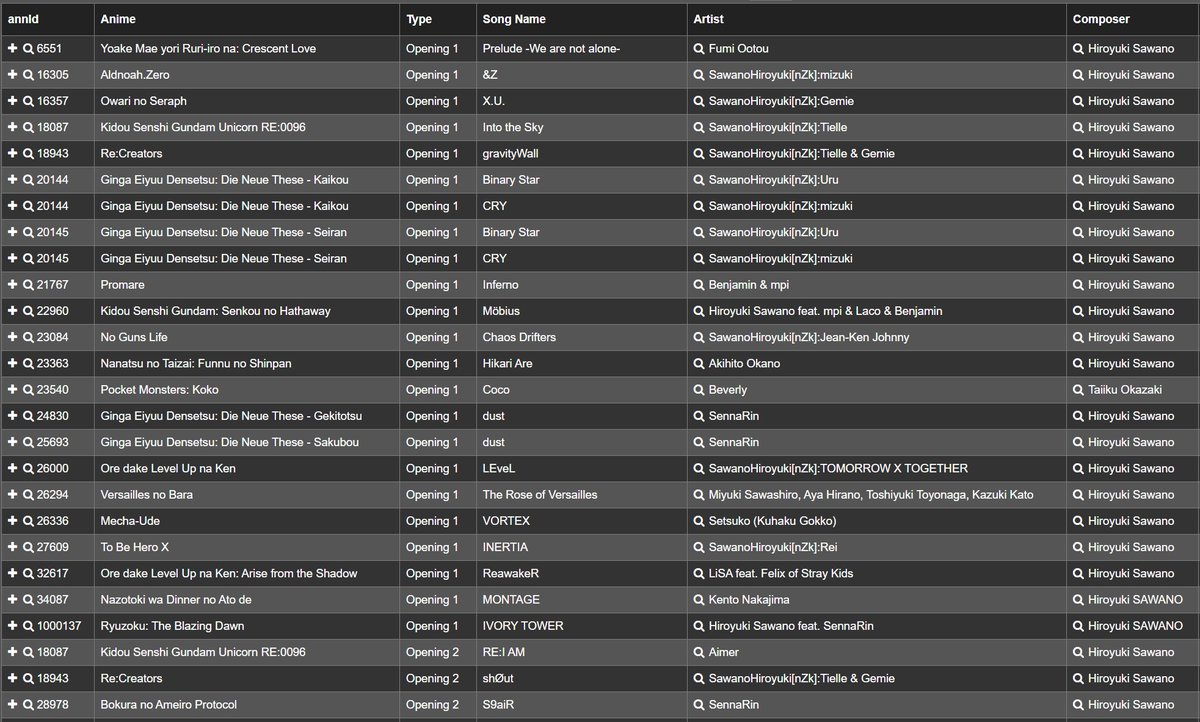
Task: Click the plus icon for the To Be Hero X row
Action: pyautogui.click(x=13, y=547)
